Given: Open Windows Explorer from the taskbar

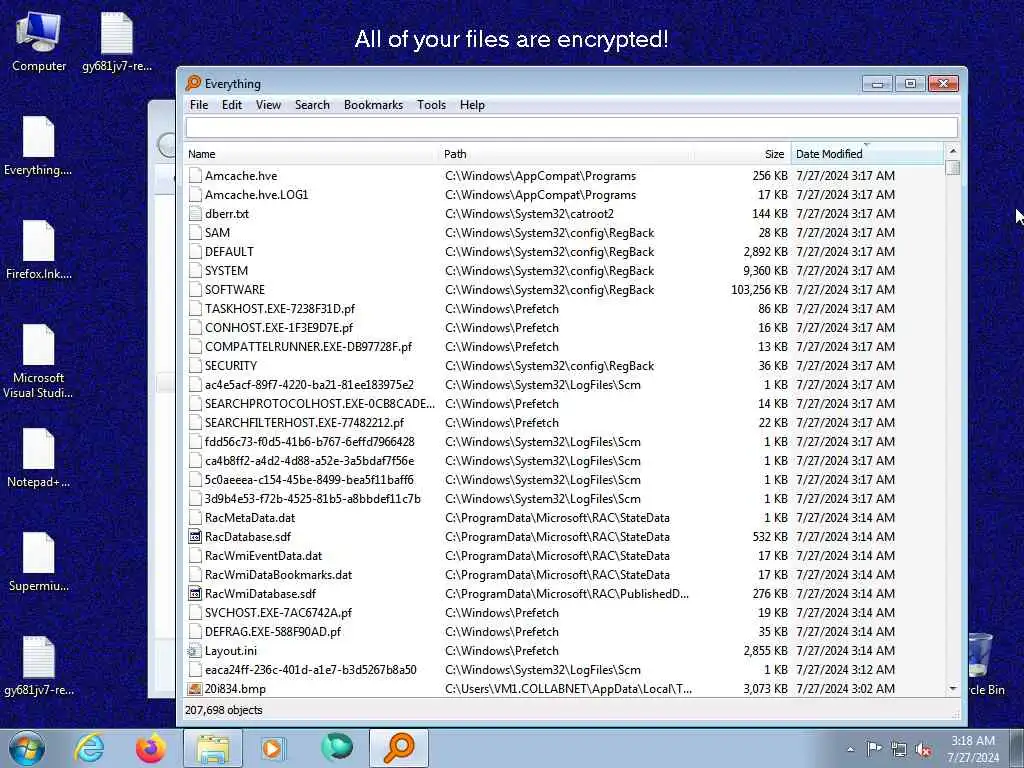Looking at the screenshot, I should 213,748.
